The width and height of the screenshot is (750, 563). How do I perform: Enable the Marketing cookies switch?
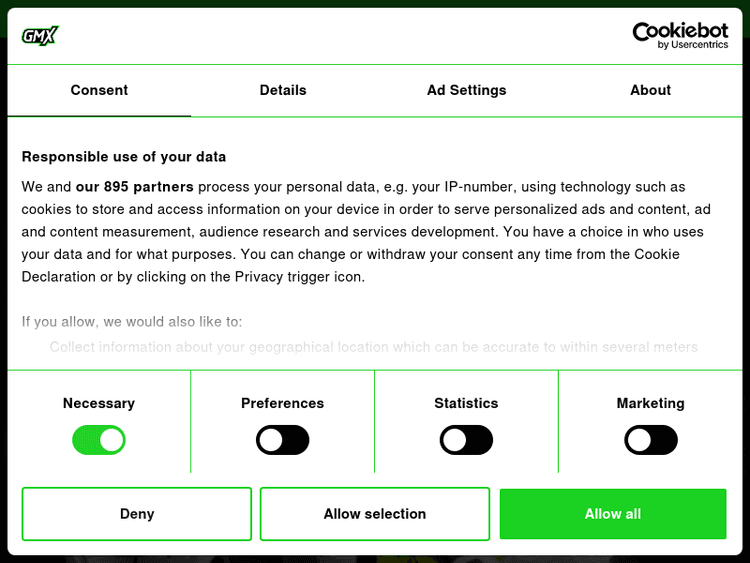click(650, 440)
